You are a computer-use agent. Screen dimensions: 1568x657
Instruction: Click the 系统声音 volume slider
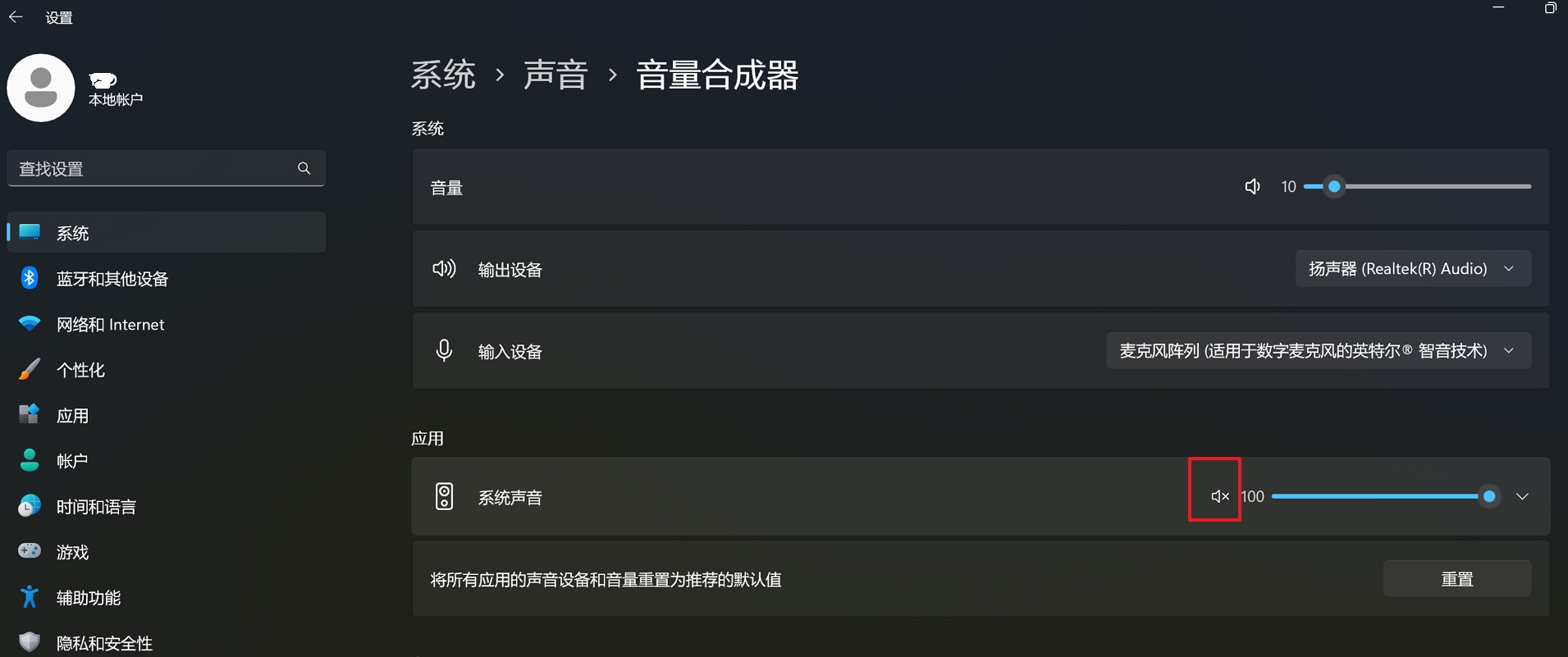1385,496
